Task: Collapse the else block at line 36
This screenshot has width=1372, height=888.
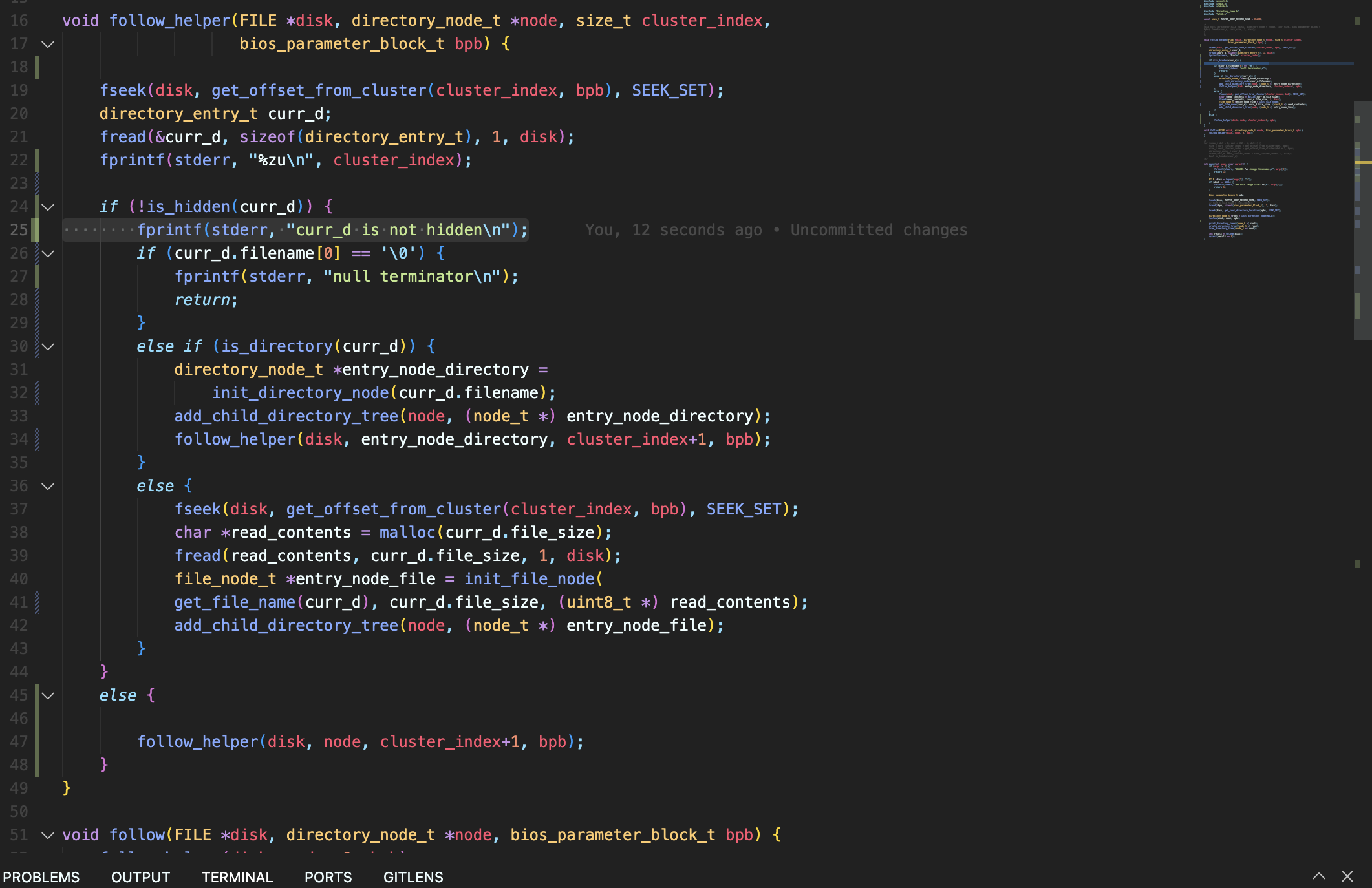Action: coord(48,486)
